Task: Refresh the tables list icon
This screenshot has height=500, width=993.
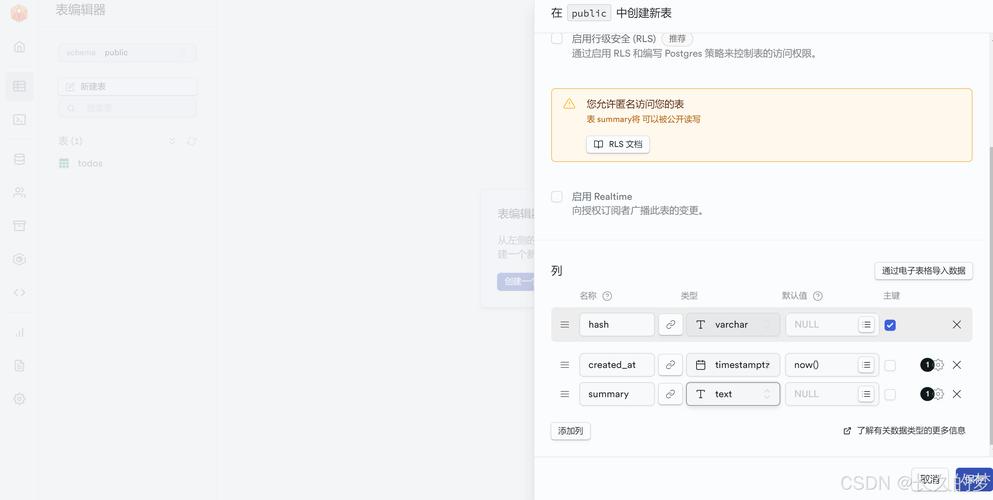Action: pyautogui.click(x=191, y=141)
